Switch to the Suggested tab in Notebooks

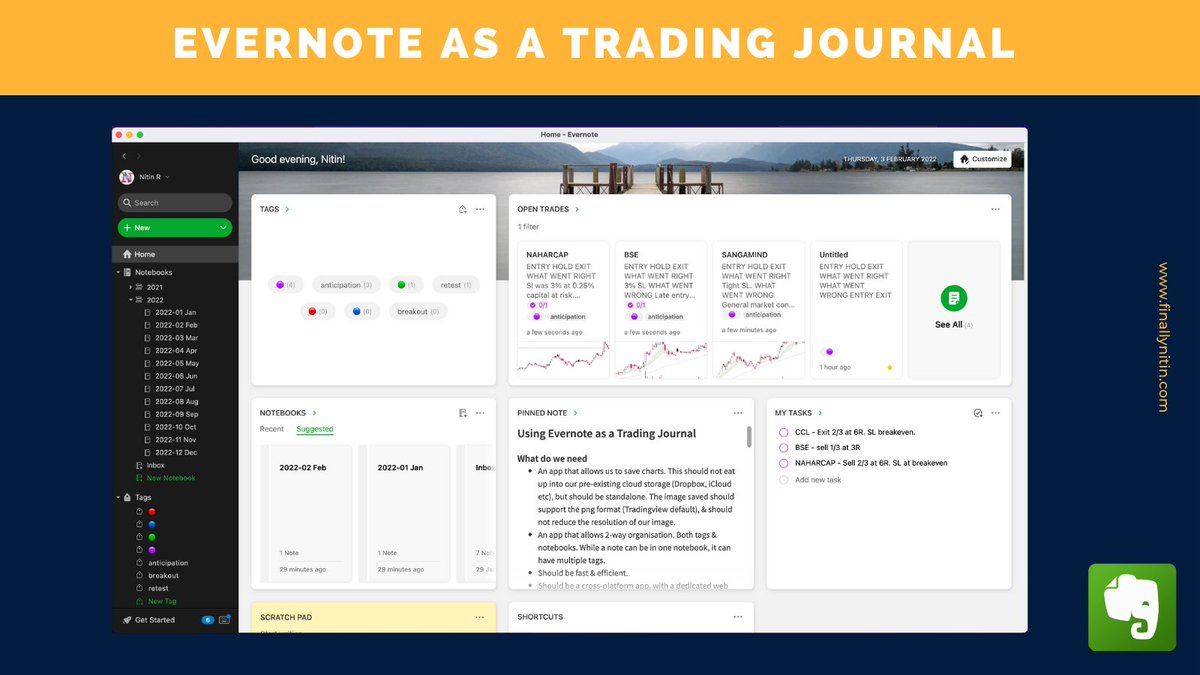314,428
